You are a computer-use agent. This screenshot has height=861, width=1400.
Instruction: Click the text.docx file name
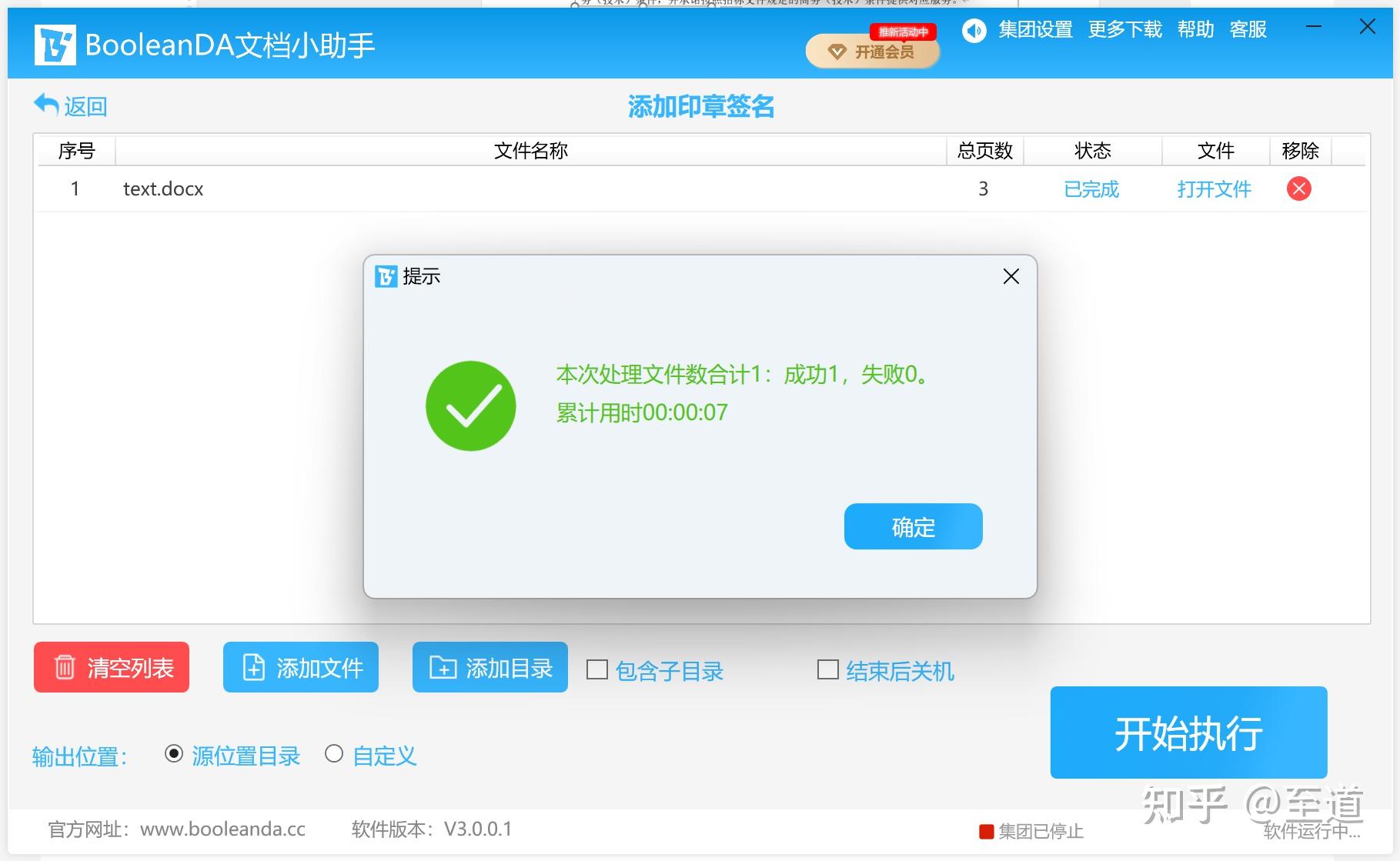pyautogui.click(x=163, y=189)
